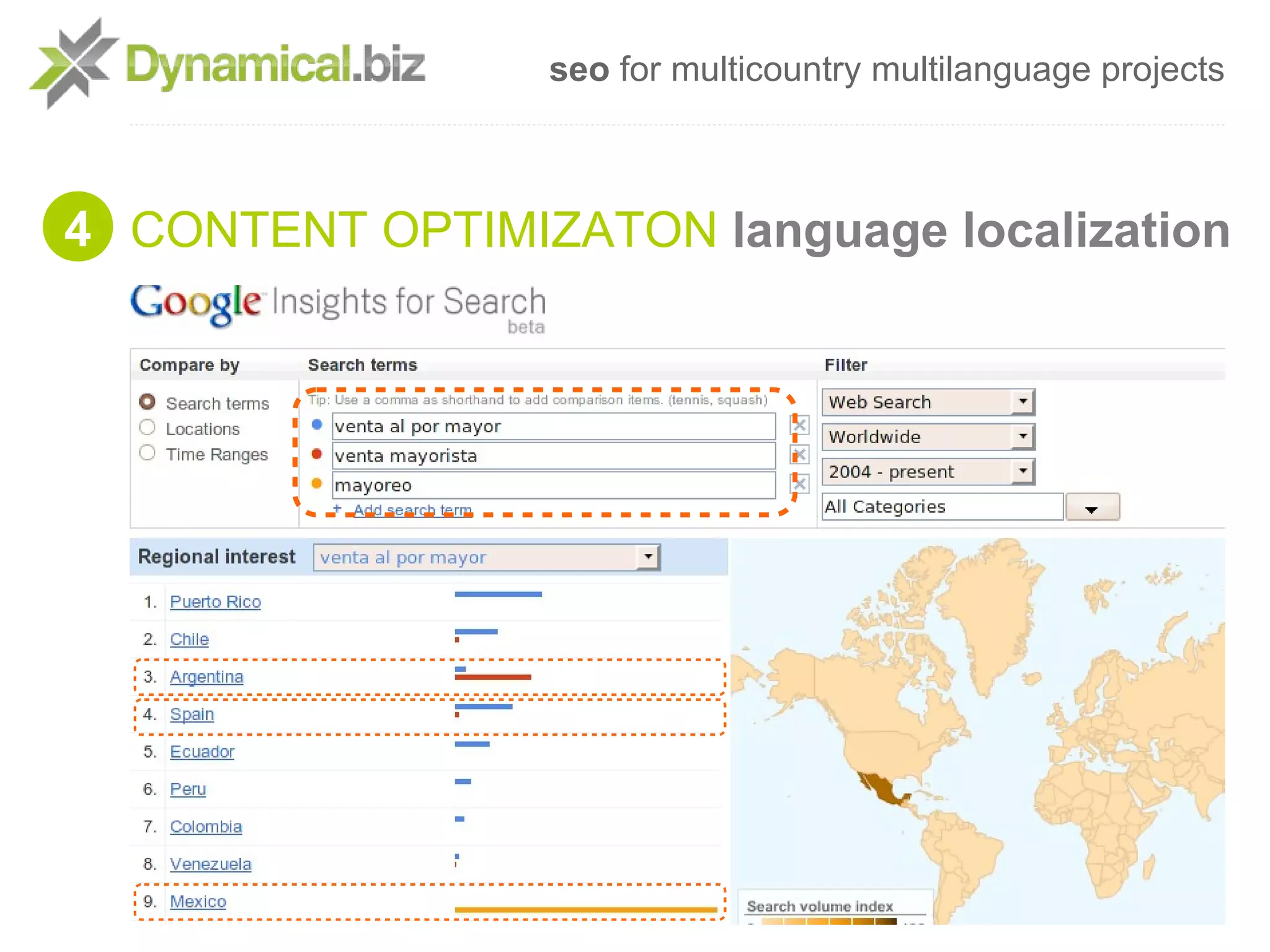Click the 'All Categories' text field
This screenshot has height=952, width=1270.
click(943, 507)
